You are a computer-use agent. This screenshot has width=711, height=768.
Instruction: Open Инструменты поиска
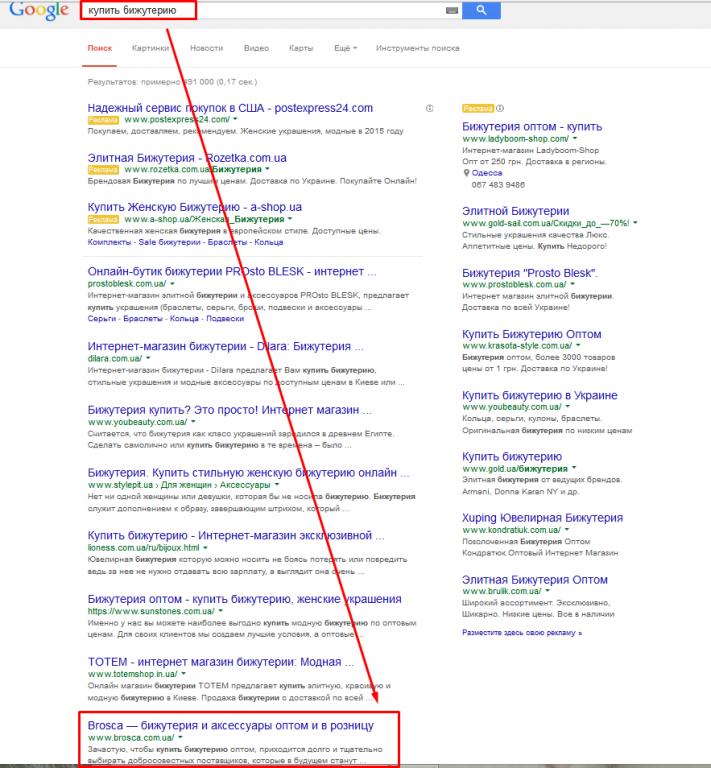417,48
